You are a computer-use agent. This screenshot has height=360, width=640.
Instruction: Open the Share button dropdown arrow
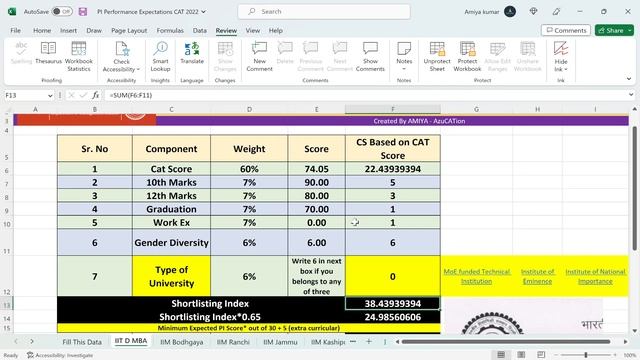[630, 30]
